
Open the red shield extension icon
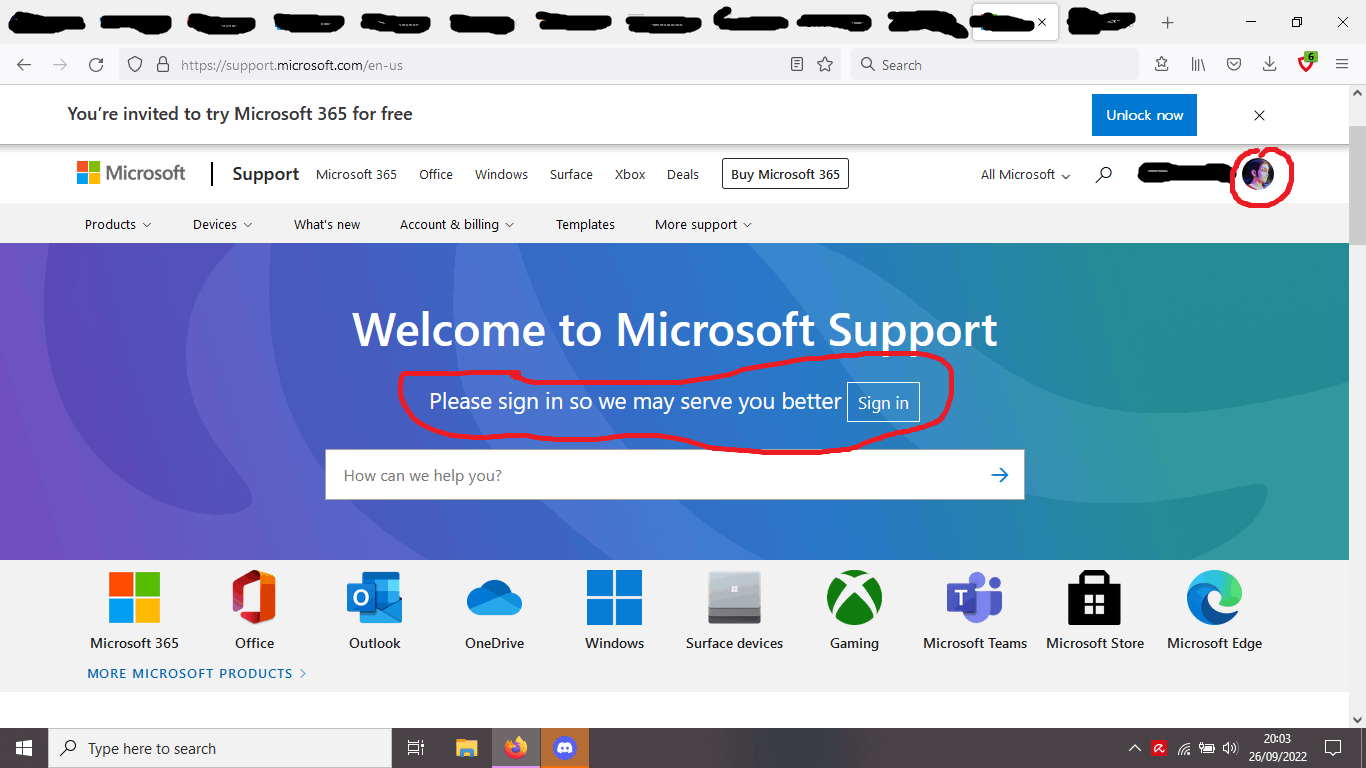(1306, 63)
